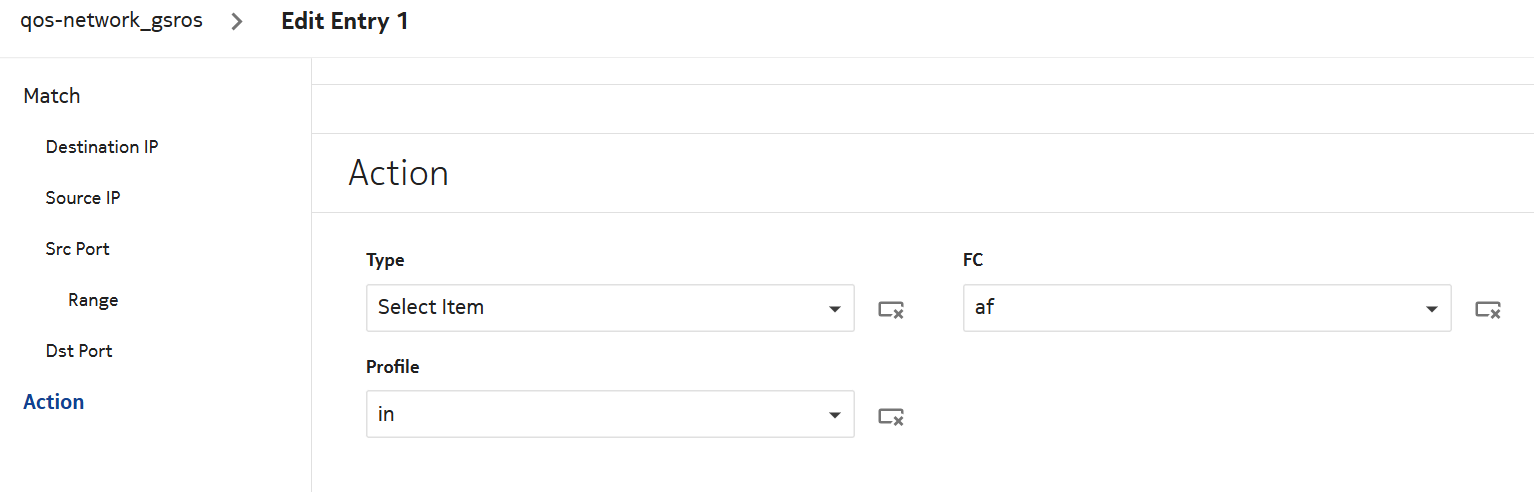Click the FC dropdown caret arrow

pyautogui.click(x=1432, y=309)
